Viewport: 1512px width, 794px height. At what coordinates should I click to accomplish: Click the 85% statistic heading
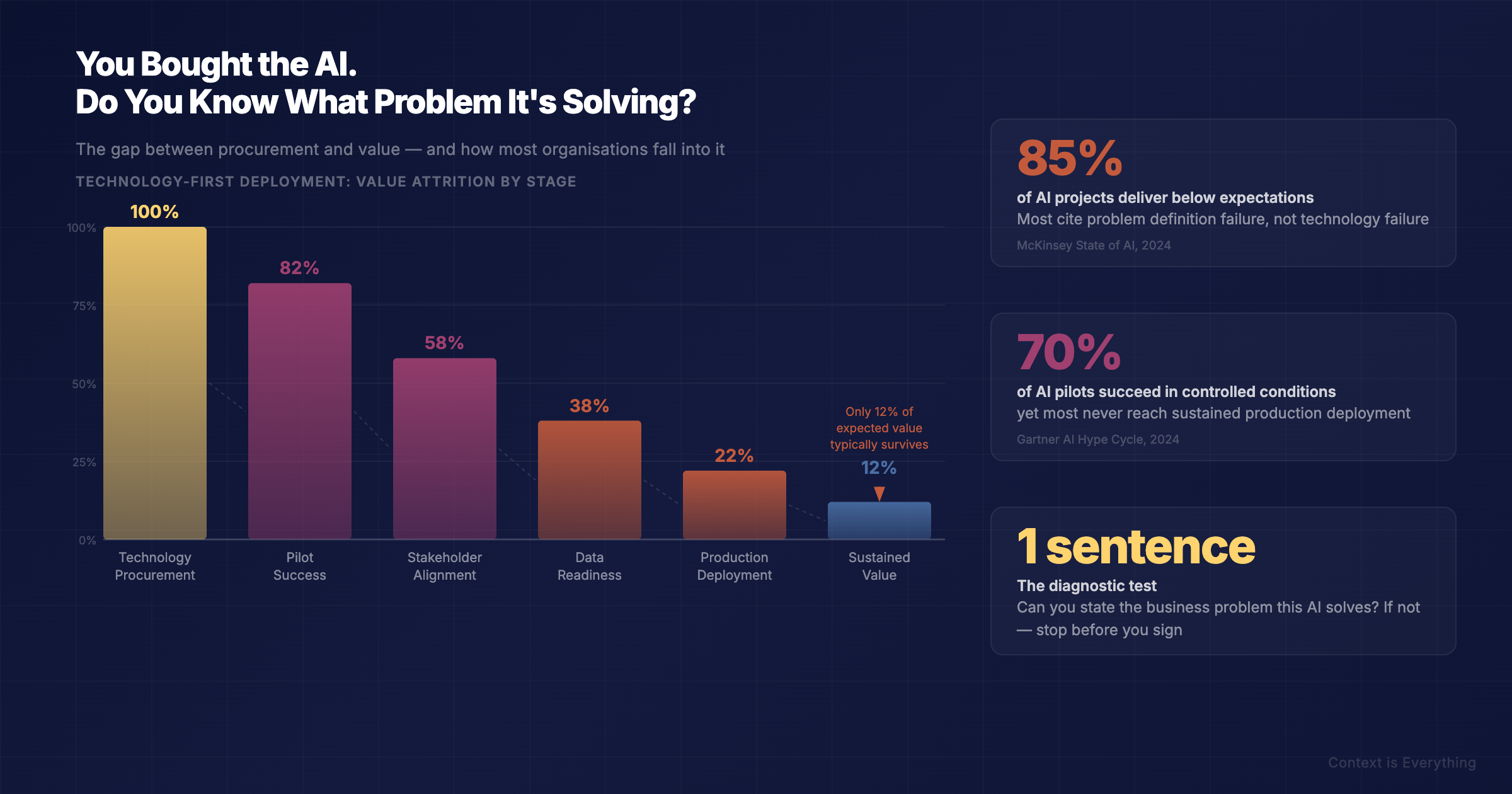point(1070,158)
